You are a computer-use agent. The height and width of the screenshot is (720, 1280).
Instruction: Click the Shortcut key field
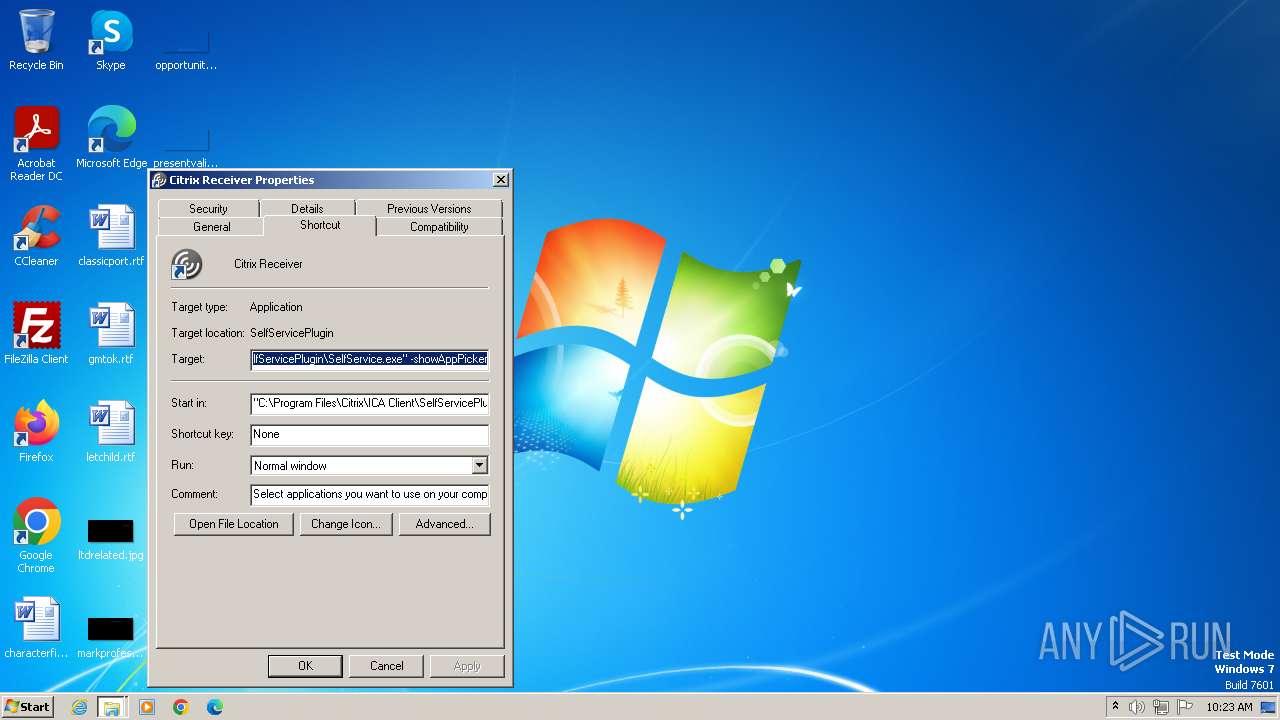pos(370,434)
